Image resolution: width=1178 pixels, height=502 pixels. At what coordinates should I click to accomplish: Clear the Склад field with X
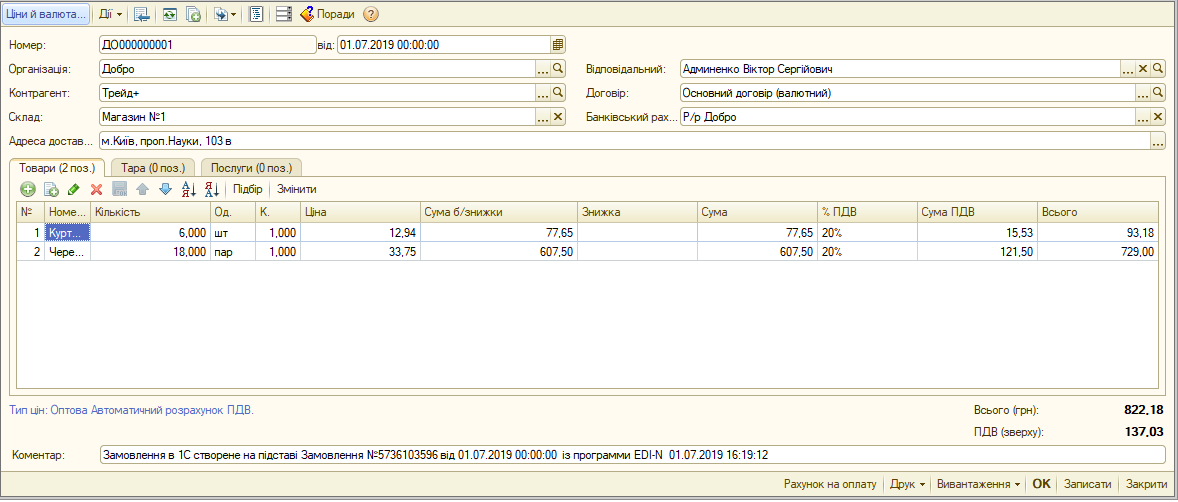[558, 117]
